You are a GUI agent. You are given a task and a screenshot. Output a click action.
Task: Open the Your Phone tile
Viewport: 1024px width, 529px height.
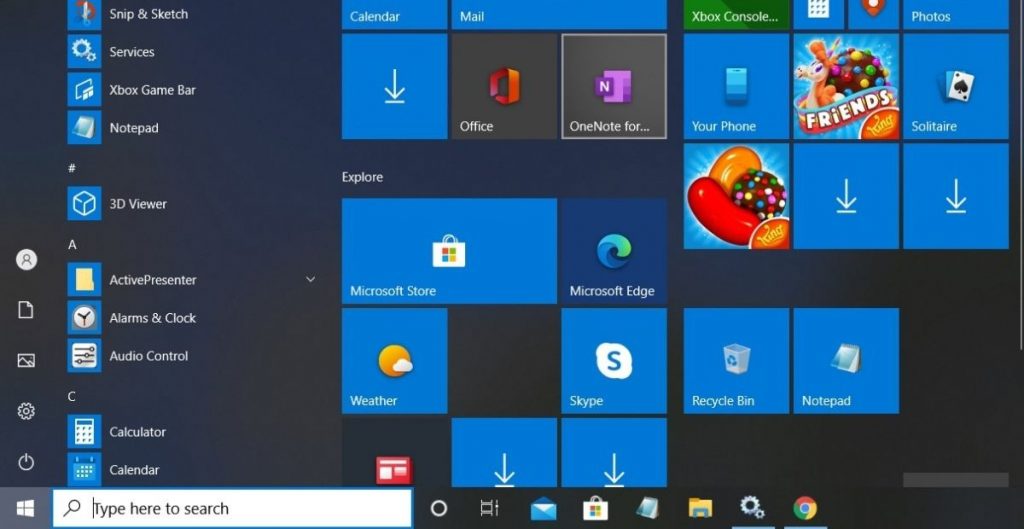tap(736, 87)
